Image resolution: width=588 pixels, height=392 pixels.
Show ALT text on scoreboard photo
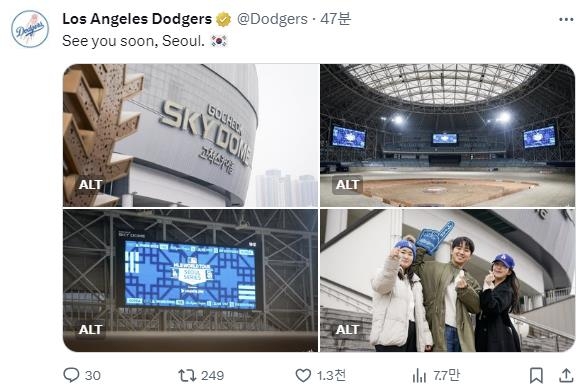90,329
